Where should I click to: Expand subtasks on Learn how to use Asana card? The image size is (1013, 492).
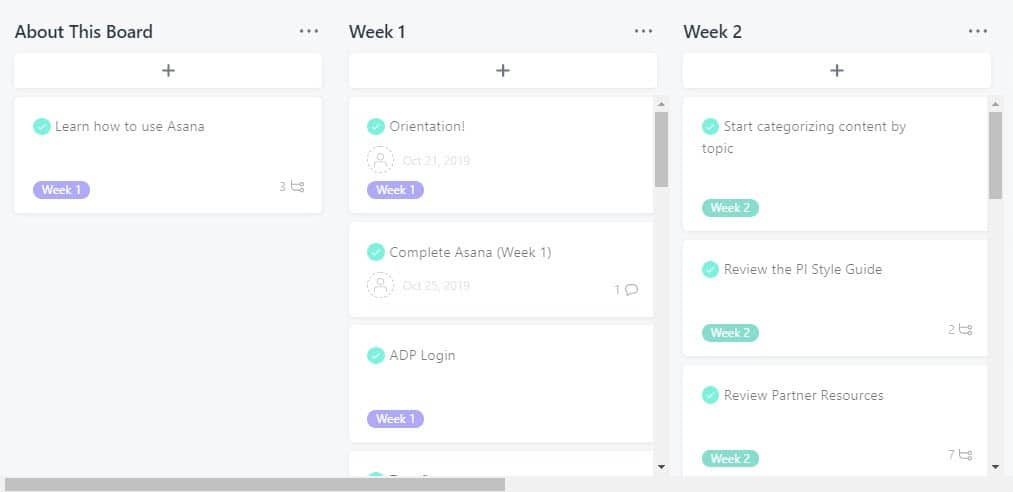tap(291, 187)
